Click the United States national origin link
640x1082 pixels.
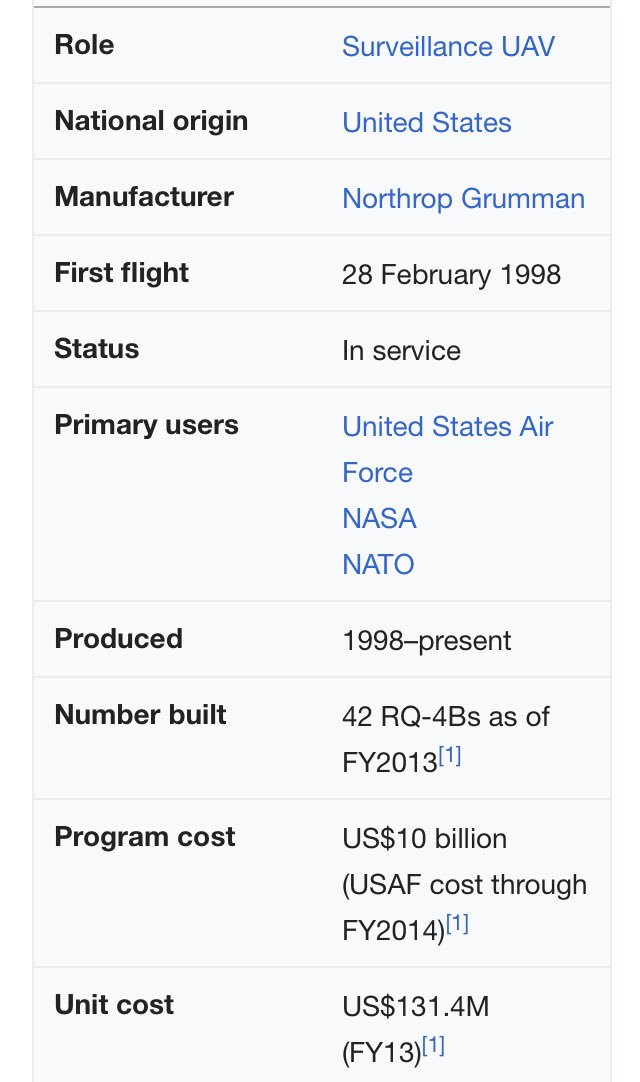pos(427,122)
